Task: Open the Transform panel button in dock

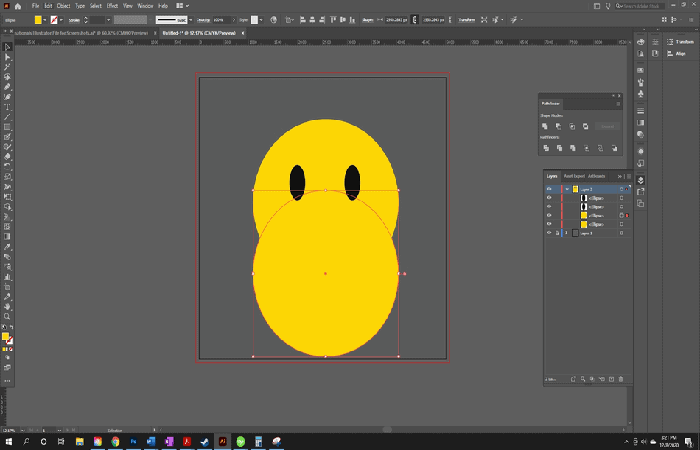Action: [680, 42]
